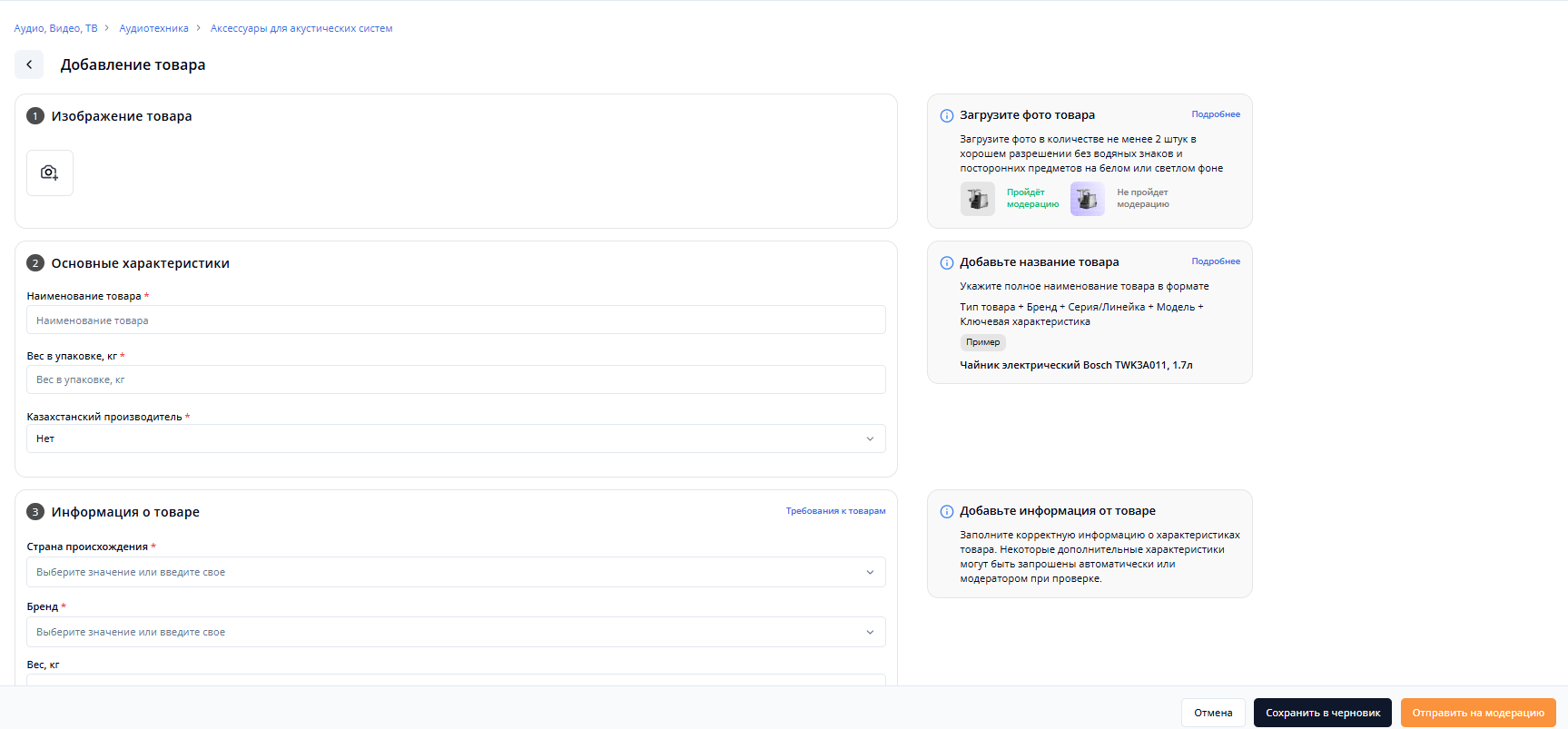Image resolution: width=1568 pixels, height=729 pixels.
Task: Click Отправить на модерацию button
Action: [1478, 713]
